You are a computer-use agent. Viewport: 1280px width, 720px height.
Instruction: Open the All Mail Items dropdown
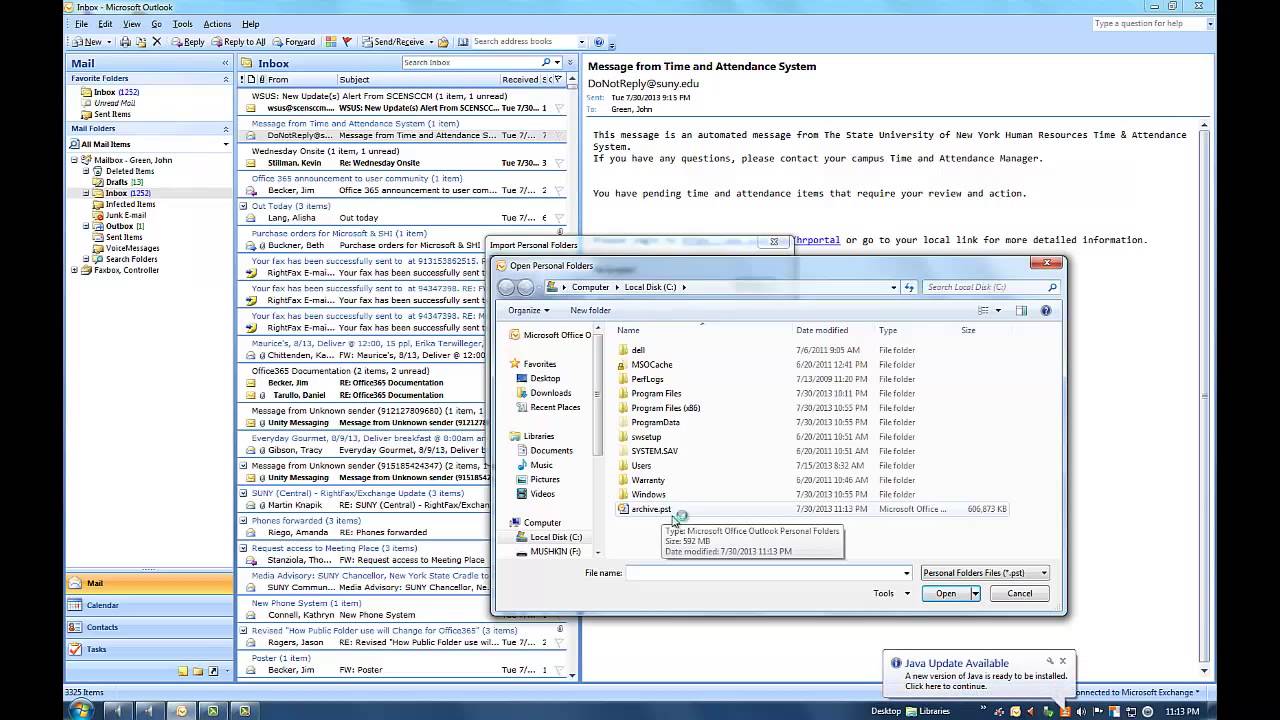click(225, 144)
